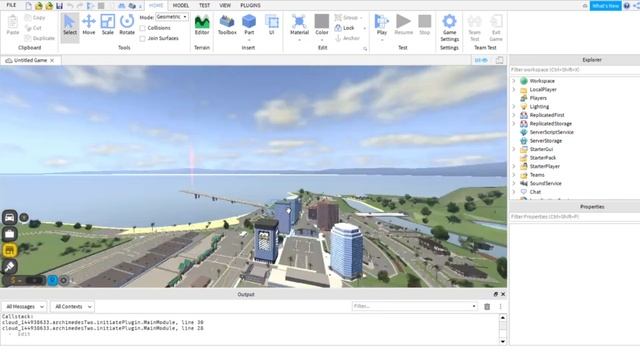Switch to the VIEW ribbon tab
Viewport: 640px width, 360px height.
coord(225,5)
